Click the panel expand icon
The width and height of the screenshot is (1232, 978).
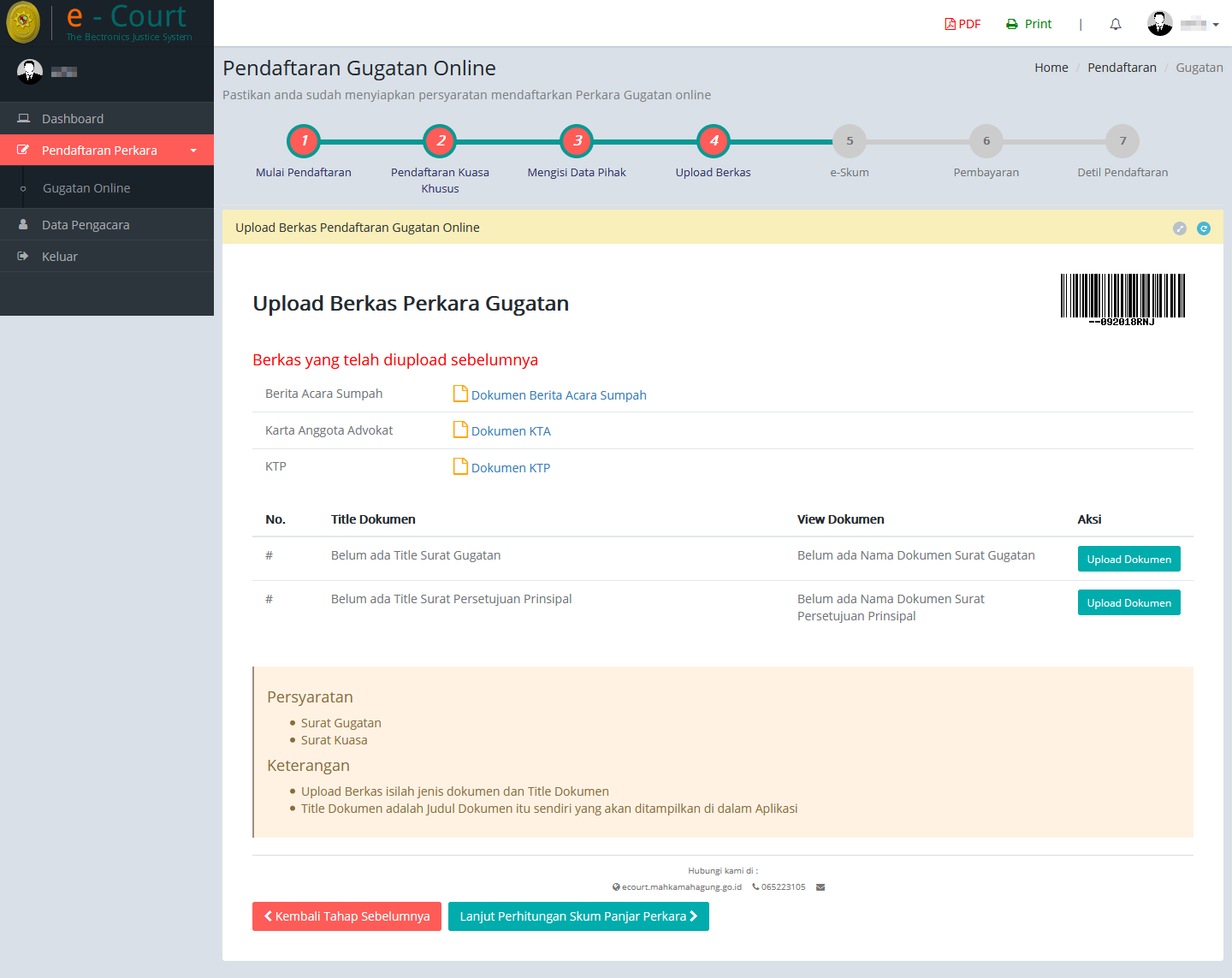pos(1180,228)
